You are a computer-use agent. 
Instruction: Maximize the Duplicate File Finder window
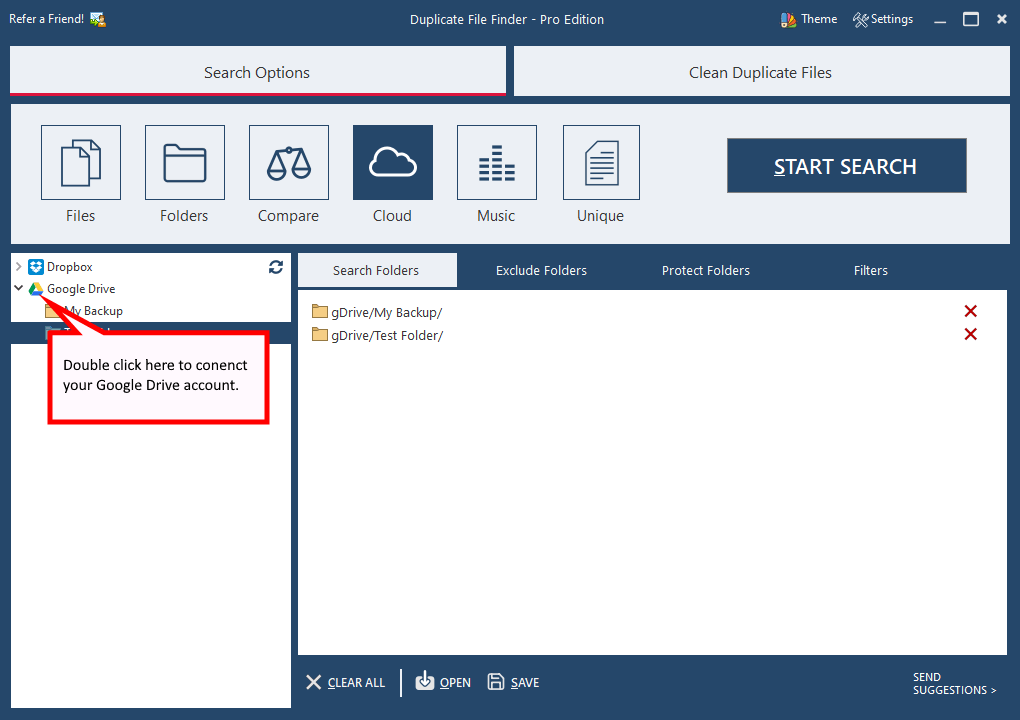pyautogui.click(x=971, y=20)
